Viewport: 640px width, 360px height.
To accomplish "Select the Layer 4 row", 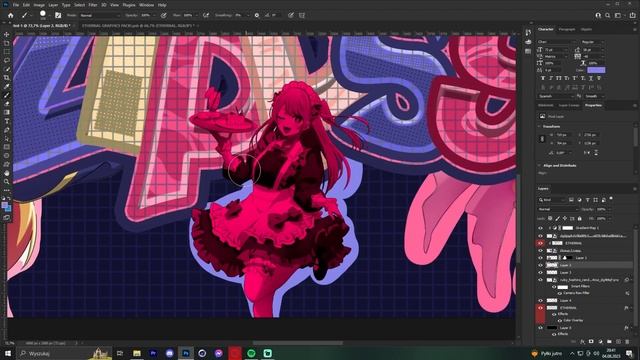I will (585, 300).
